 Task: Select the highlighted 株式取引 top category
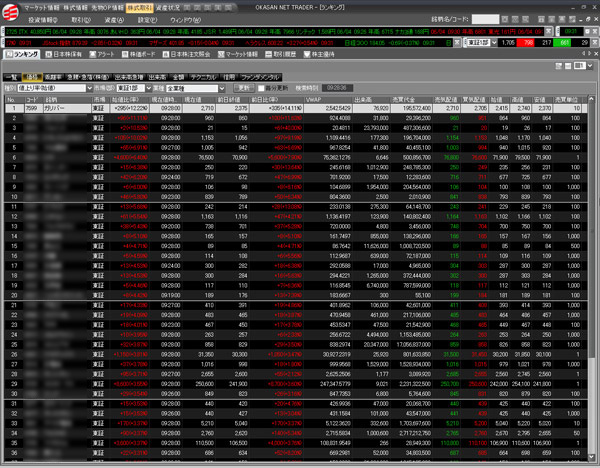pyautogui.click(x=139, y=8)
